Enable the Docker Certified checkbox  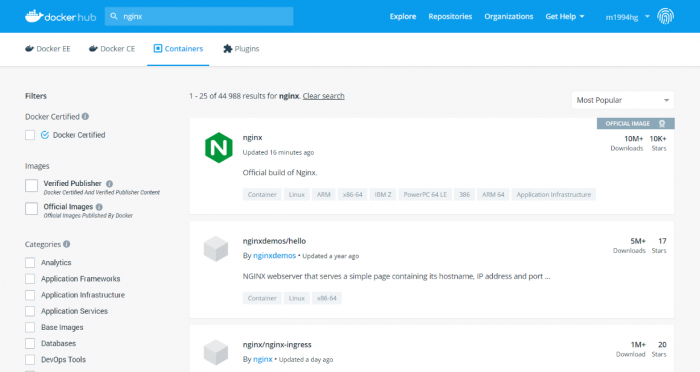click(x=30, y=135)
